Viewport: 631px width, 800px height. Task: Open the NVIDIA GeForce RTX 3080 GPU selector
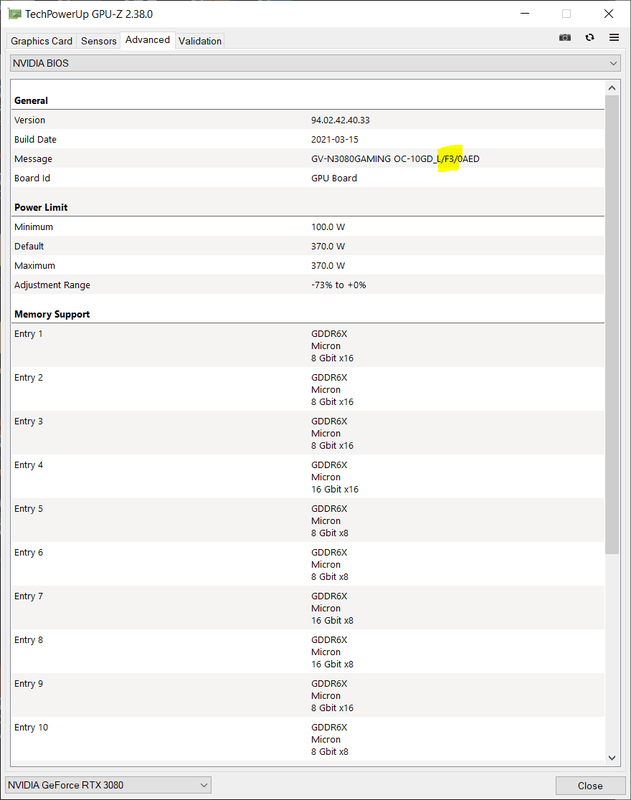(108, 785)
